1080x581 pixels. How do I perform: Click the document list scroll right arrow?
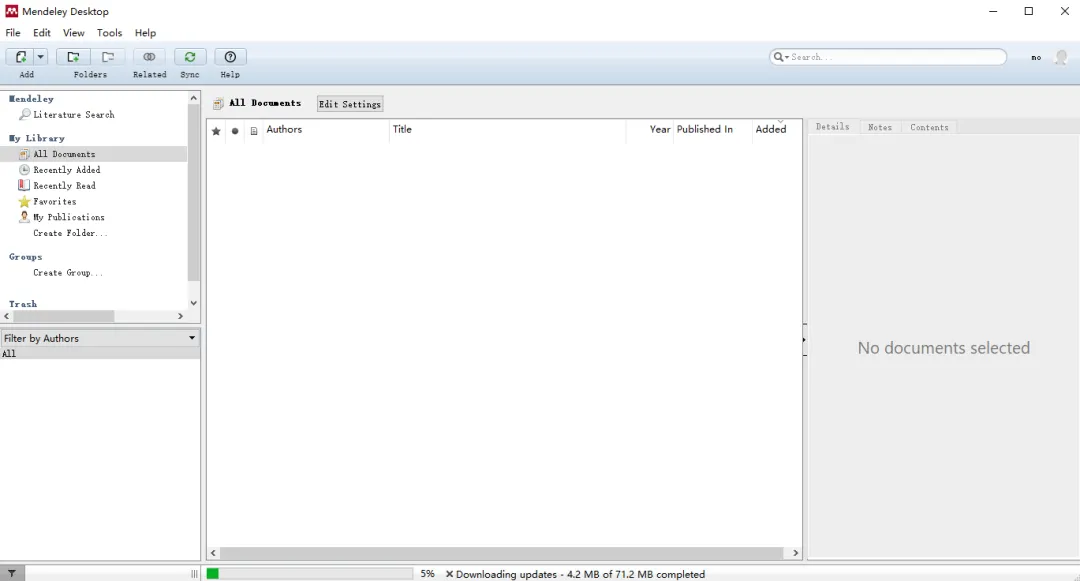pos(796,553)
